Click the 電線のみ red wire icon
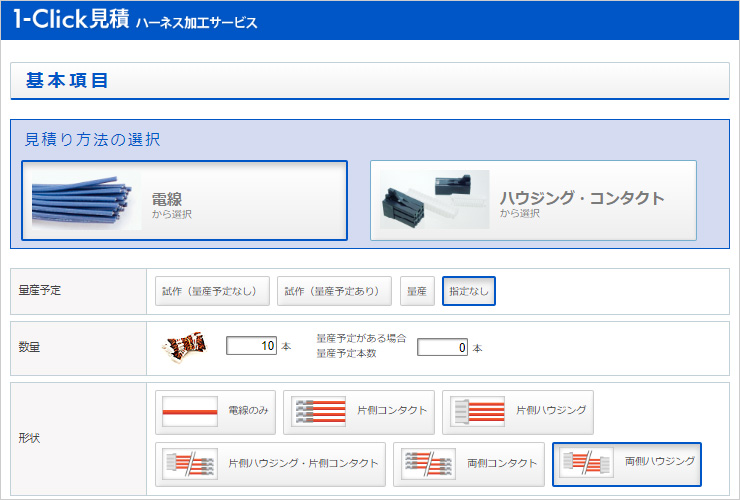740x500 pixels. coord(190,411)
